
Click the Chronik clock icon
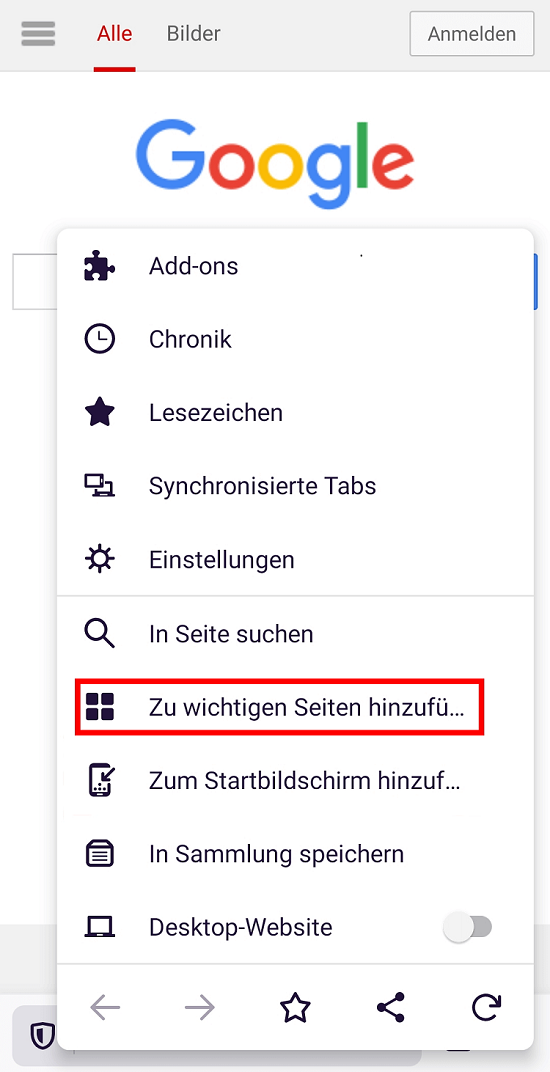tap(100, 339)
